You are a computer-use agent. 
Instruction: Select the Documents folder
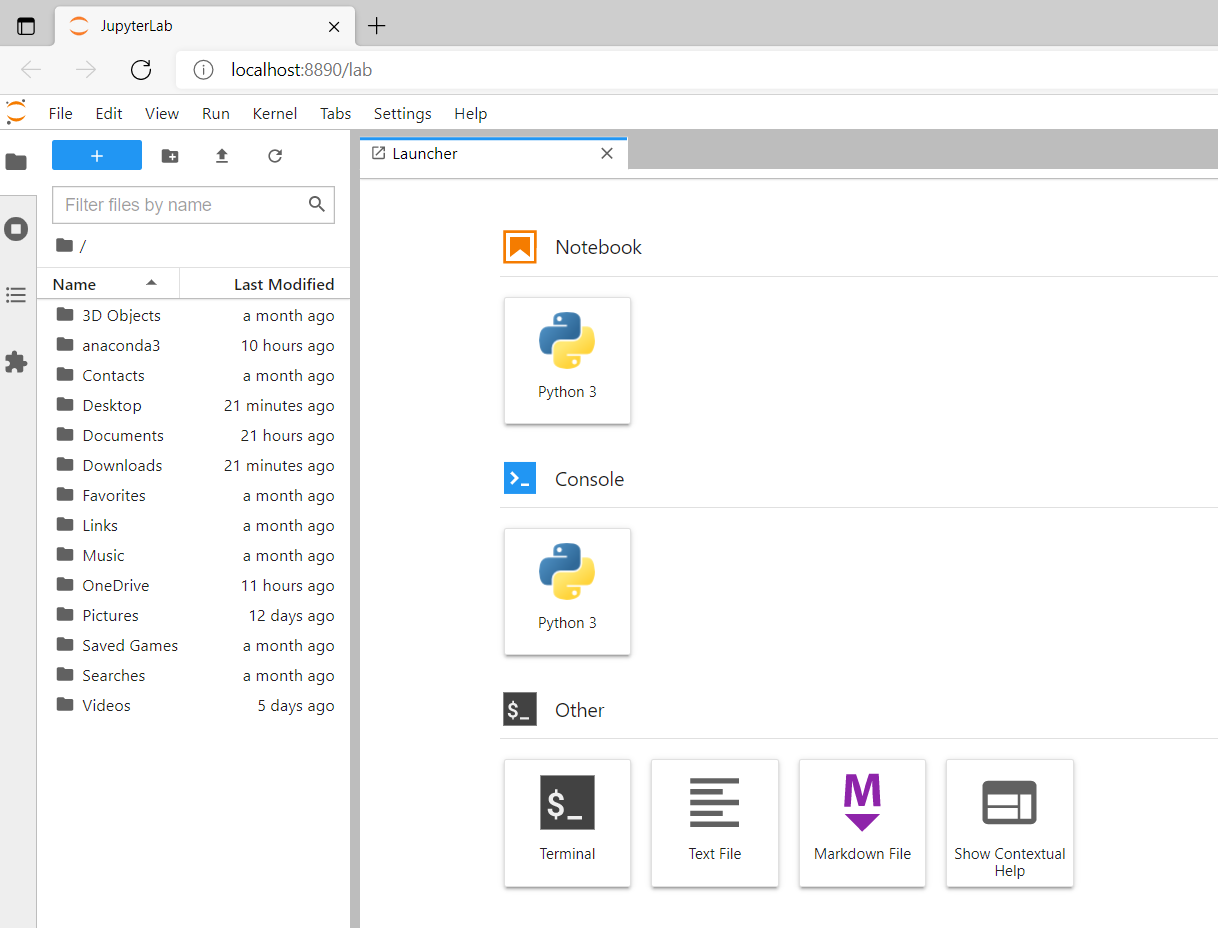tap(193, 435)
